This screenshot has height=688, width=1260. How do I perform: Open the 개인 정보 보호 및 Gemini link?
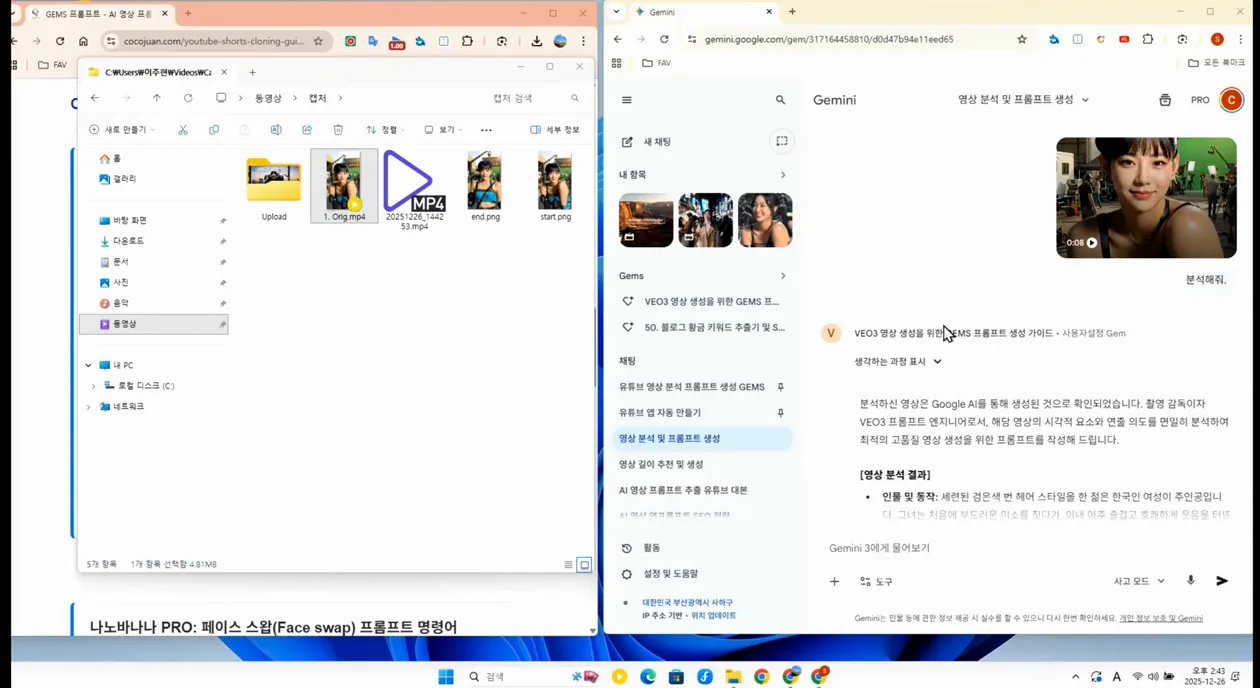pos(1161,618)
